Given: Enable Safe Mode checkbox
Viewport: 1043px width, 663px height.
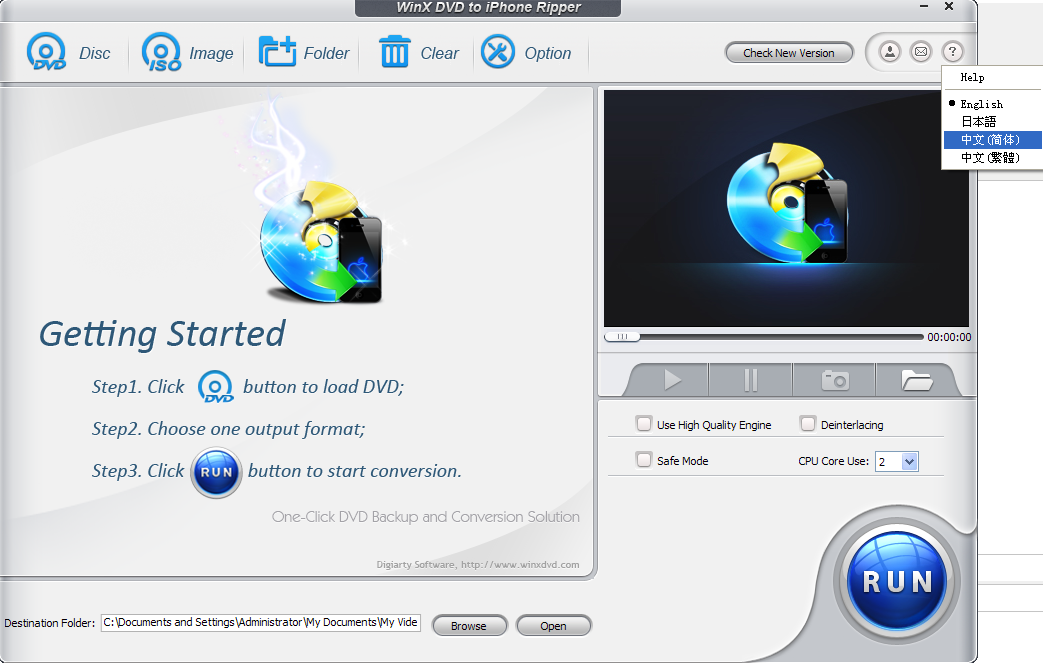Looking at the screenshot, I should (644, 460).
